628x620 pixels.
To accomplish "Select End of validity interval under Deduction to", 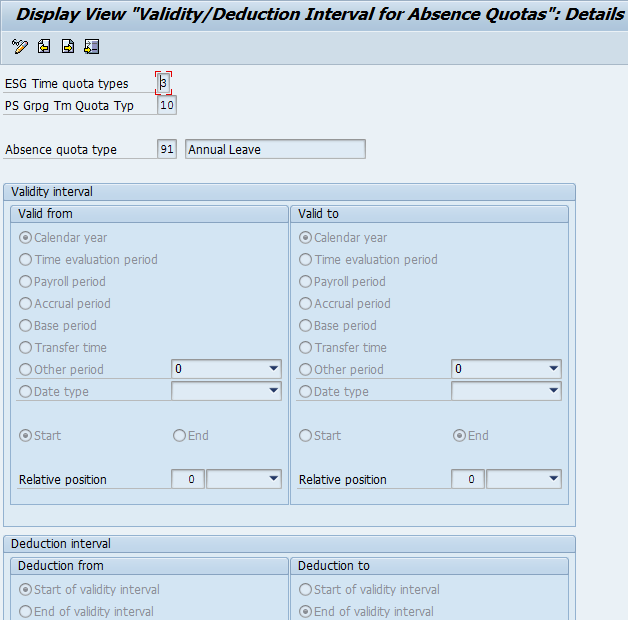I will (306, 612).
